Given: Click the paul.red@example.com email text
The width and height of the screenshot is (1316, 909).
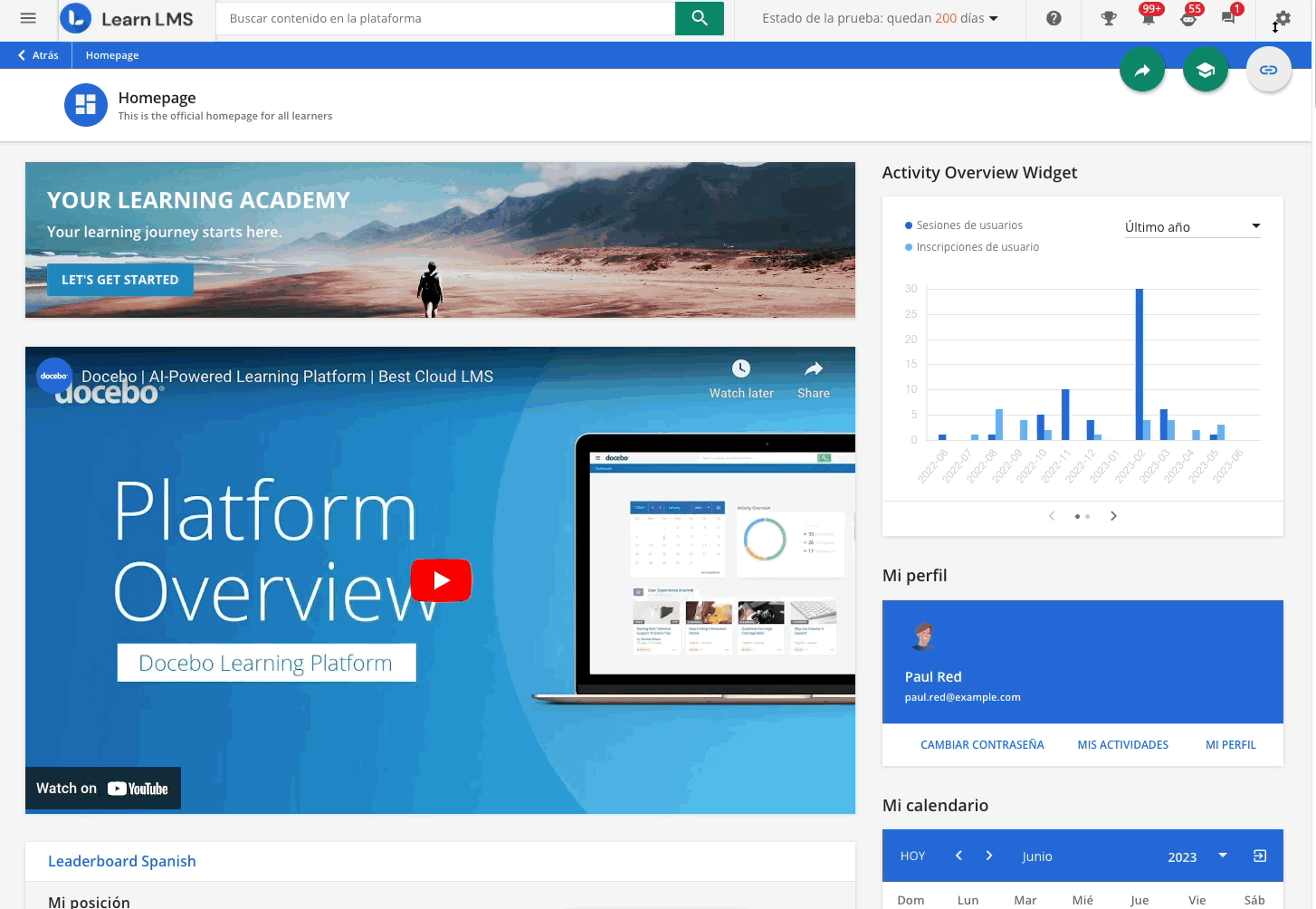Looking at the screenshot, I should (x=962, y=697).
